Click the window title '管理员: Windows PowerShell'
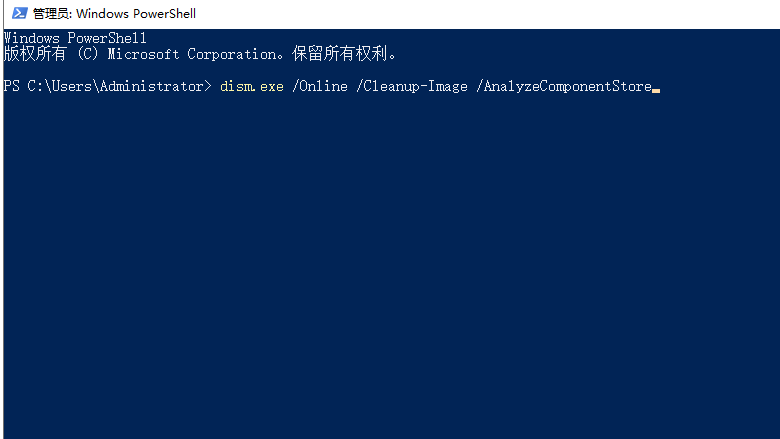780x439 pixels. pyautogui.click(x=114, y=14)
